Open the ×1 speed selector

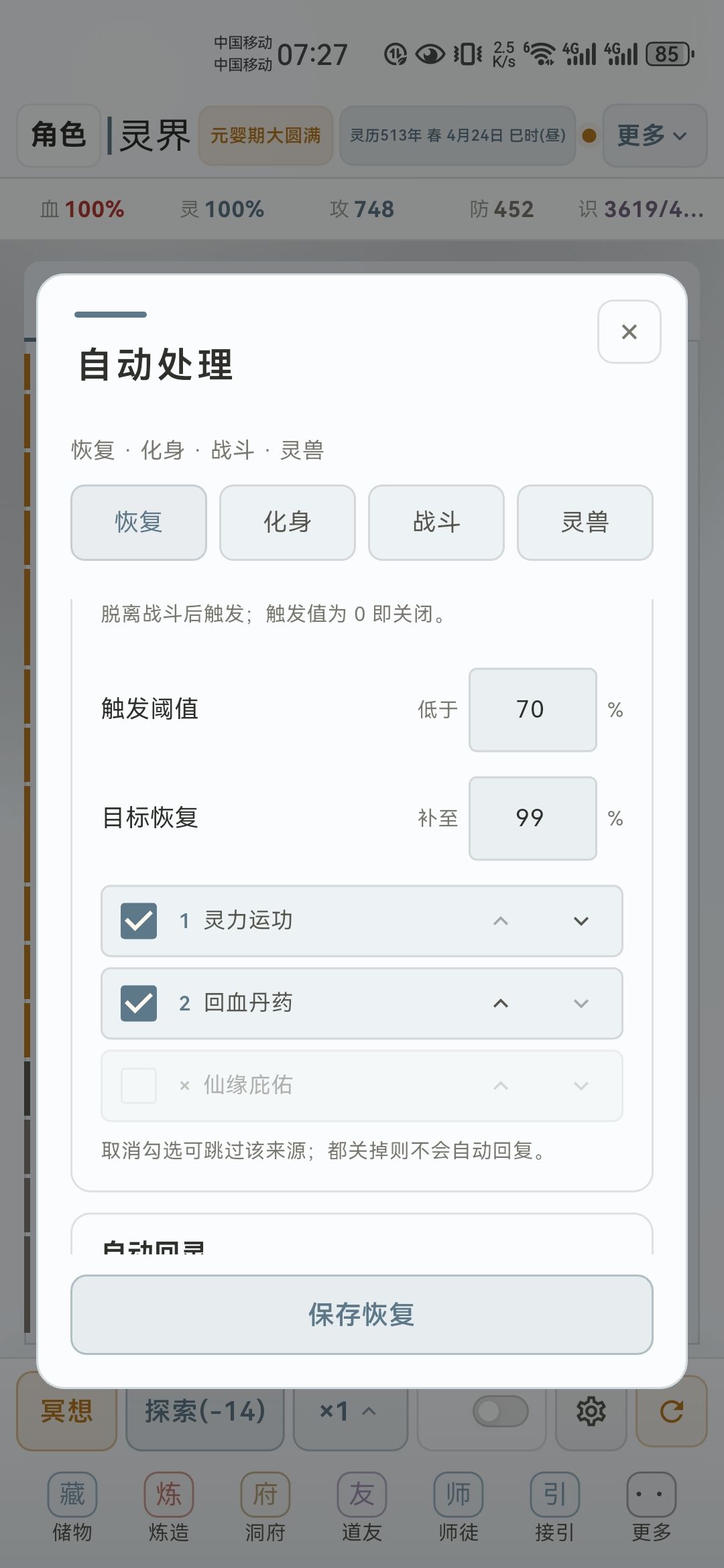[x=350, y=1411]
